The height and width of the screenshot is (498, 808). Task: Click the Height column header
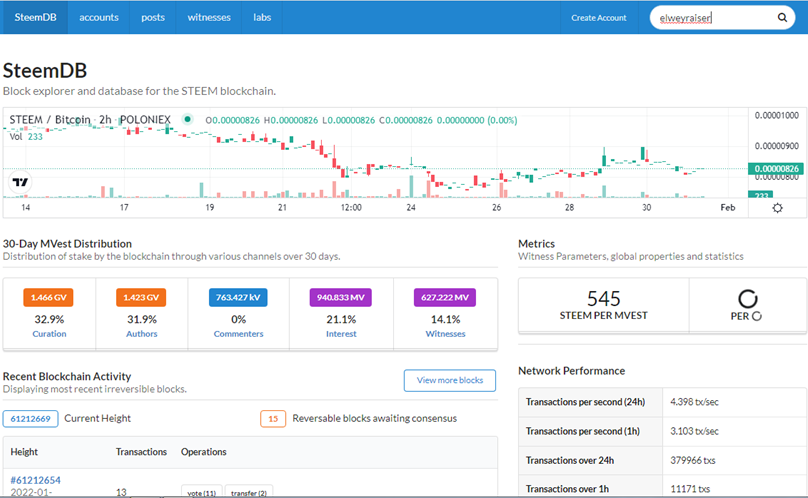coord(24,452)
